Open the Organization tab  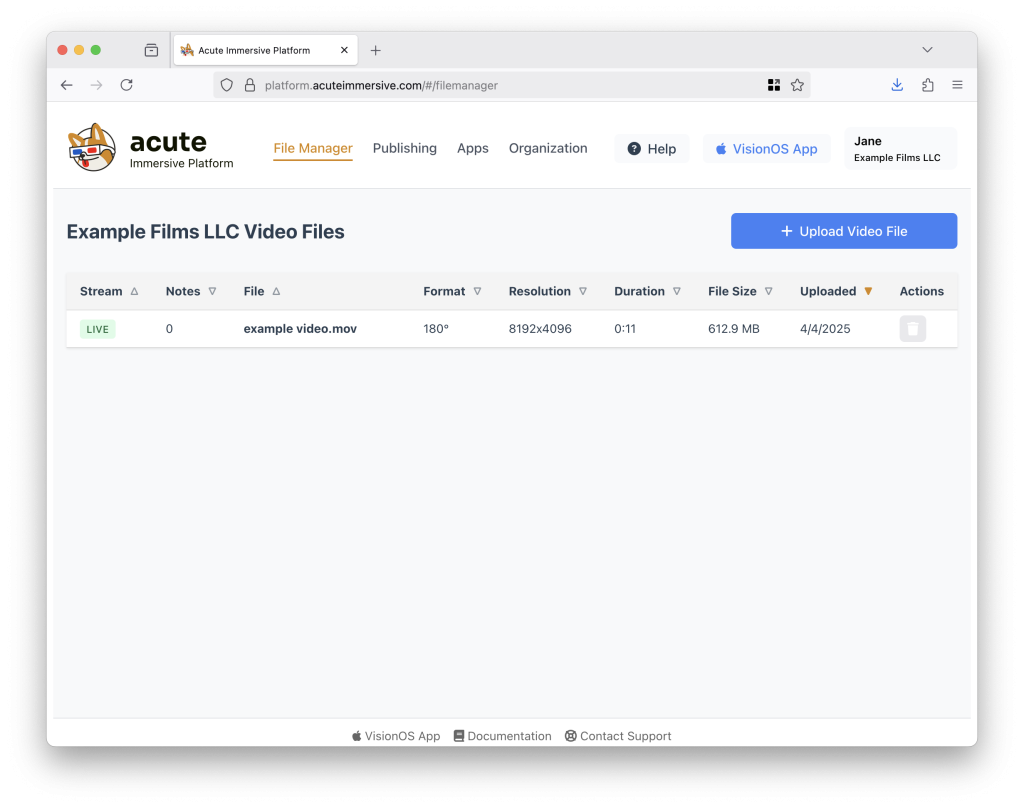[548, 148]
